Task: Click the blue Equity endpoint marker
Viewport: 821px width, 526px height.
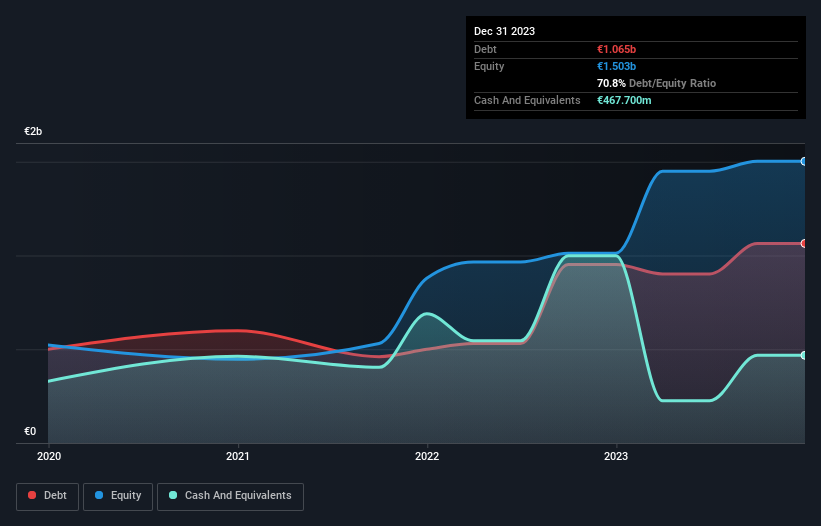Action: [x=804, y=162]
